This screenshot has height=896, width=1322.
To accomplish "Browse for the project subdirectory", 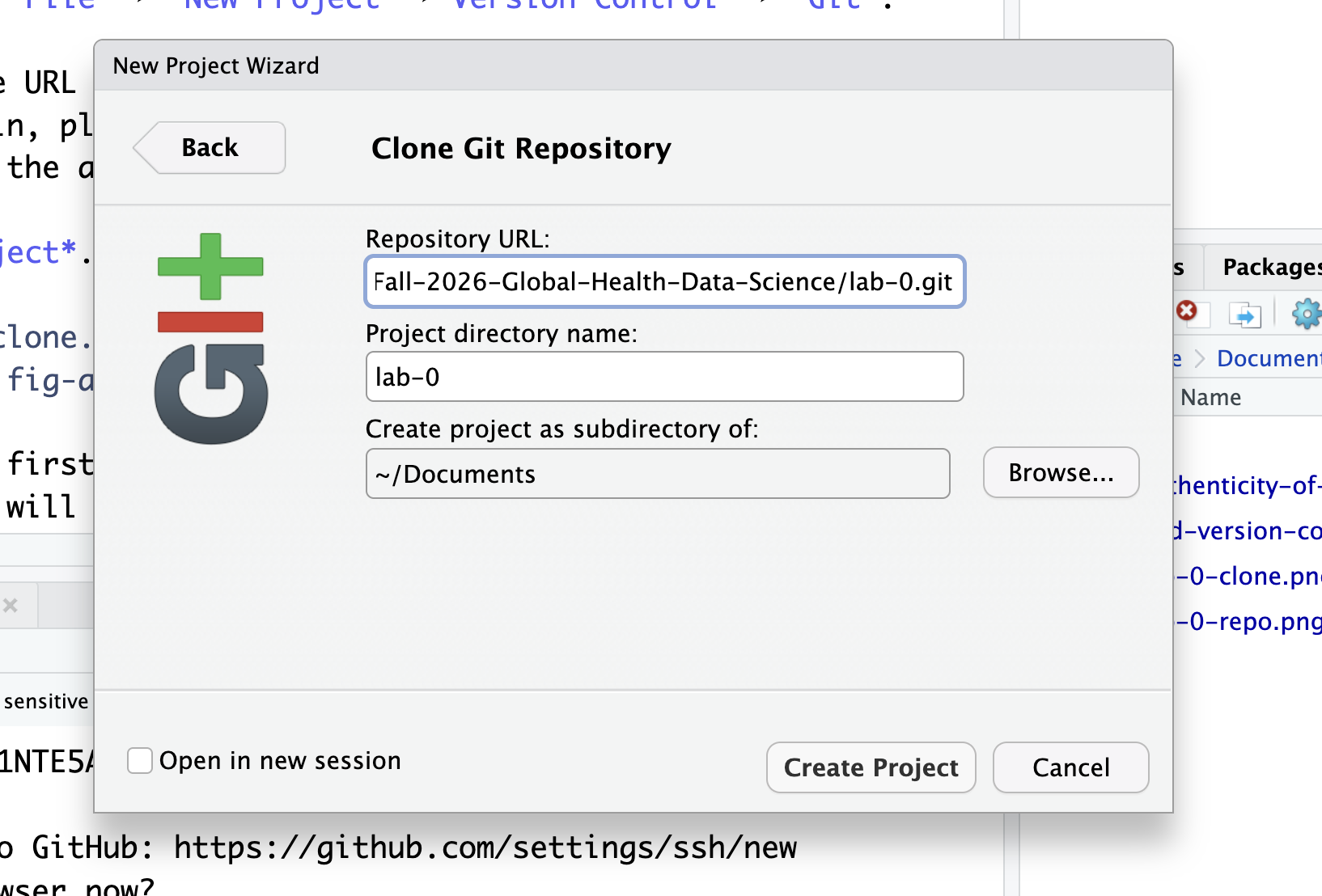I will pos(1061,473).
